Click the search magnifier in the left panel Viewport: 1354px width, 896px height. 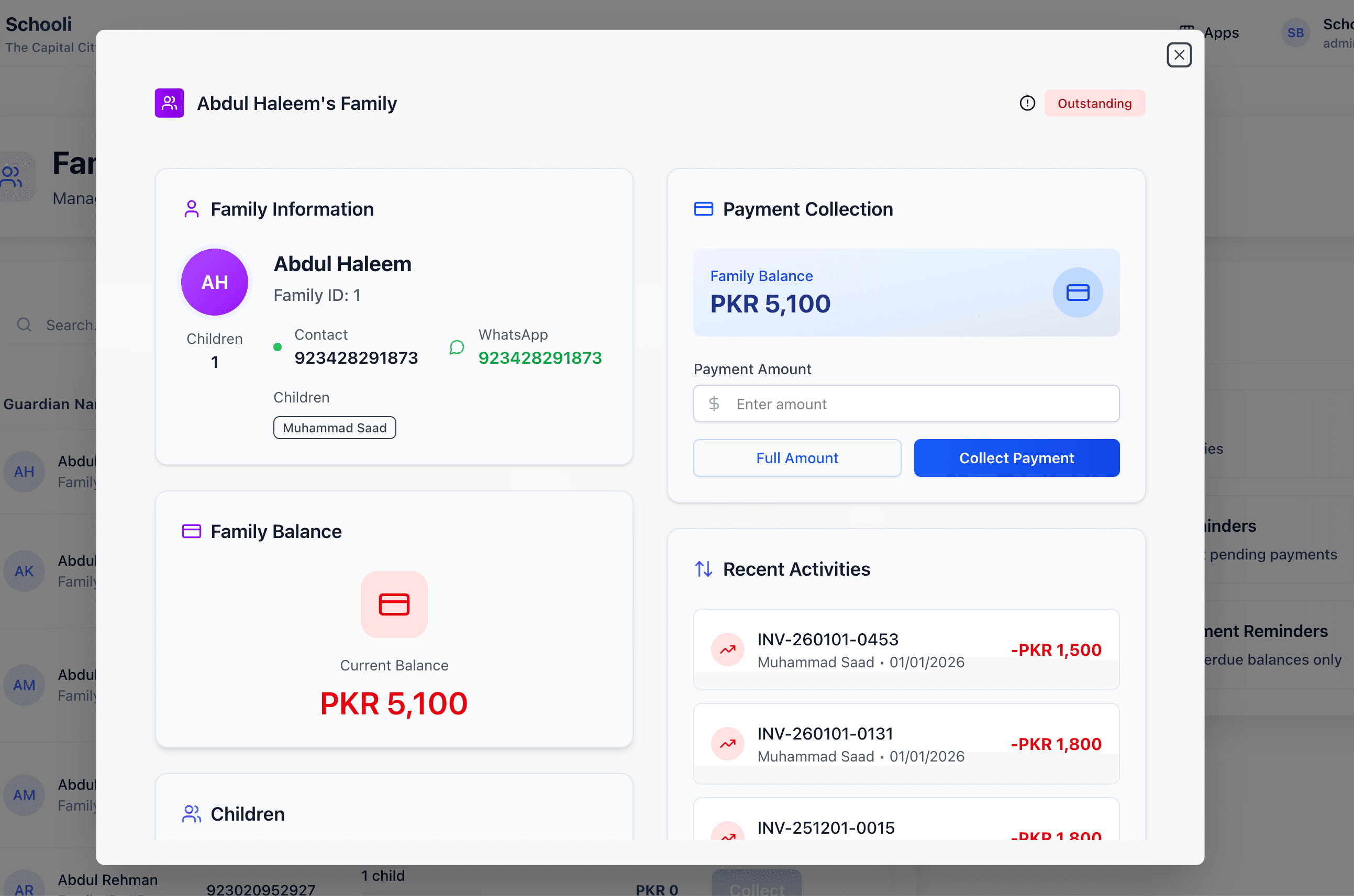24,324
